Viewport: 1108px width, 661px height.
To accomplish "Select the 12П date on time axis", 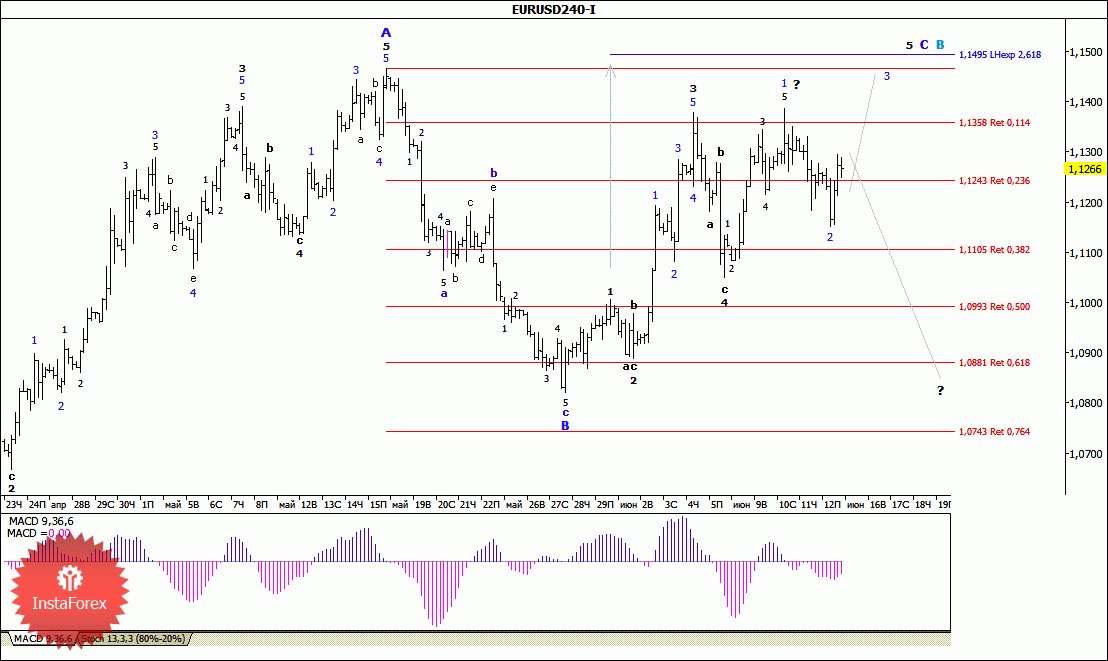I will point(832,504).
